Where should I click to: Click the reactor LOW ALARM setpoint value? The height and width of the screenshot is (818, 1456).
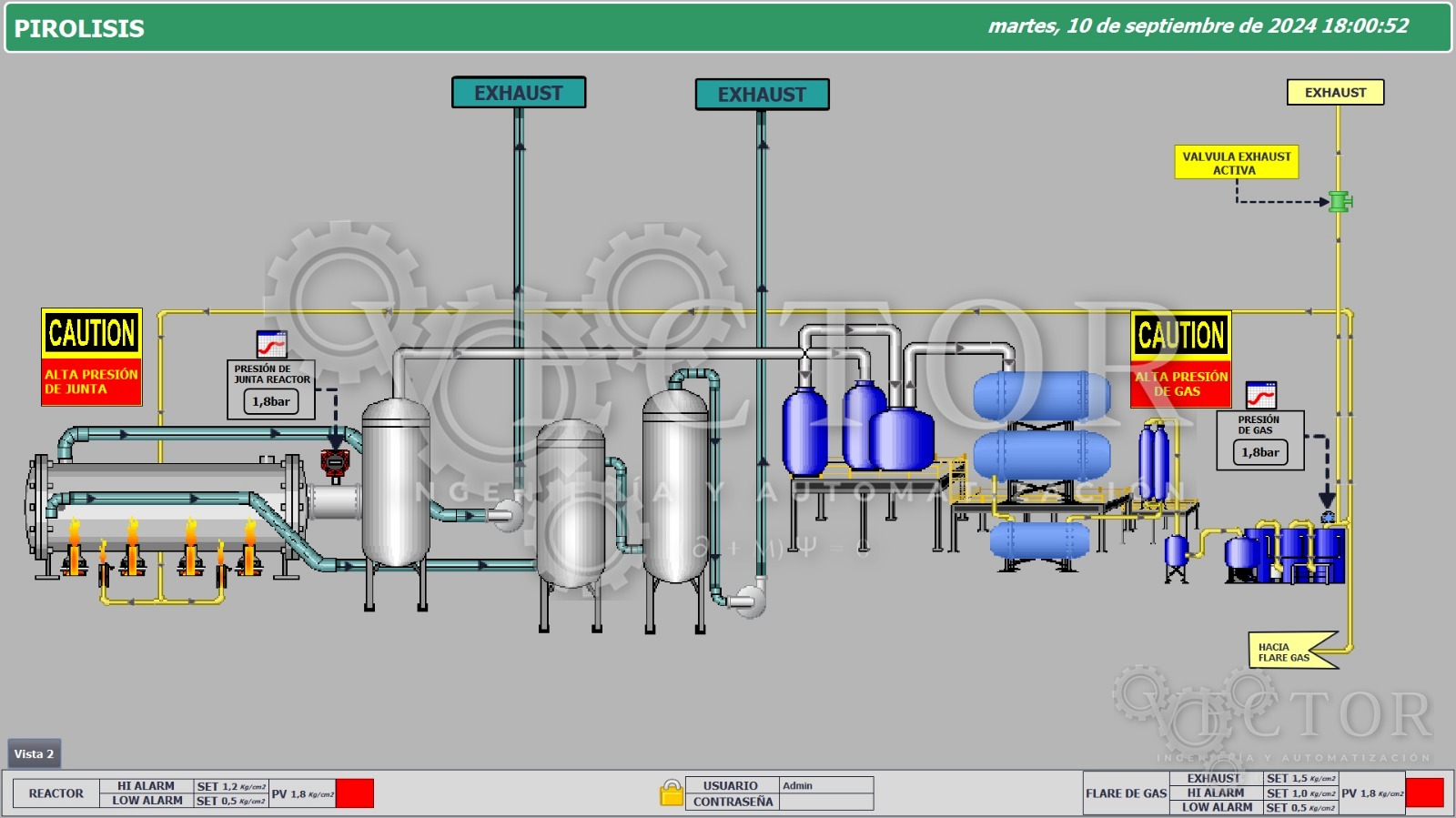point(231,801)
